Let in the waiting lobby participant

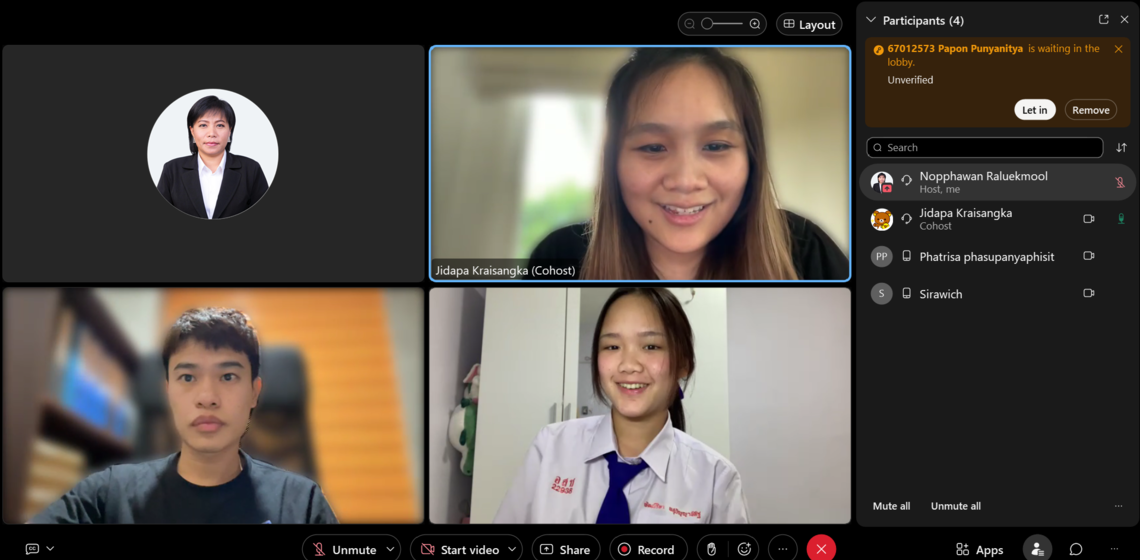(x=1034, y=110)
